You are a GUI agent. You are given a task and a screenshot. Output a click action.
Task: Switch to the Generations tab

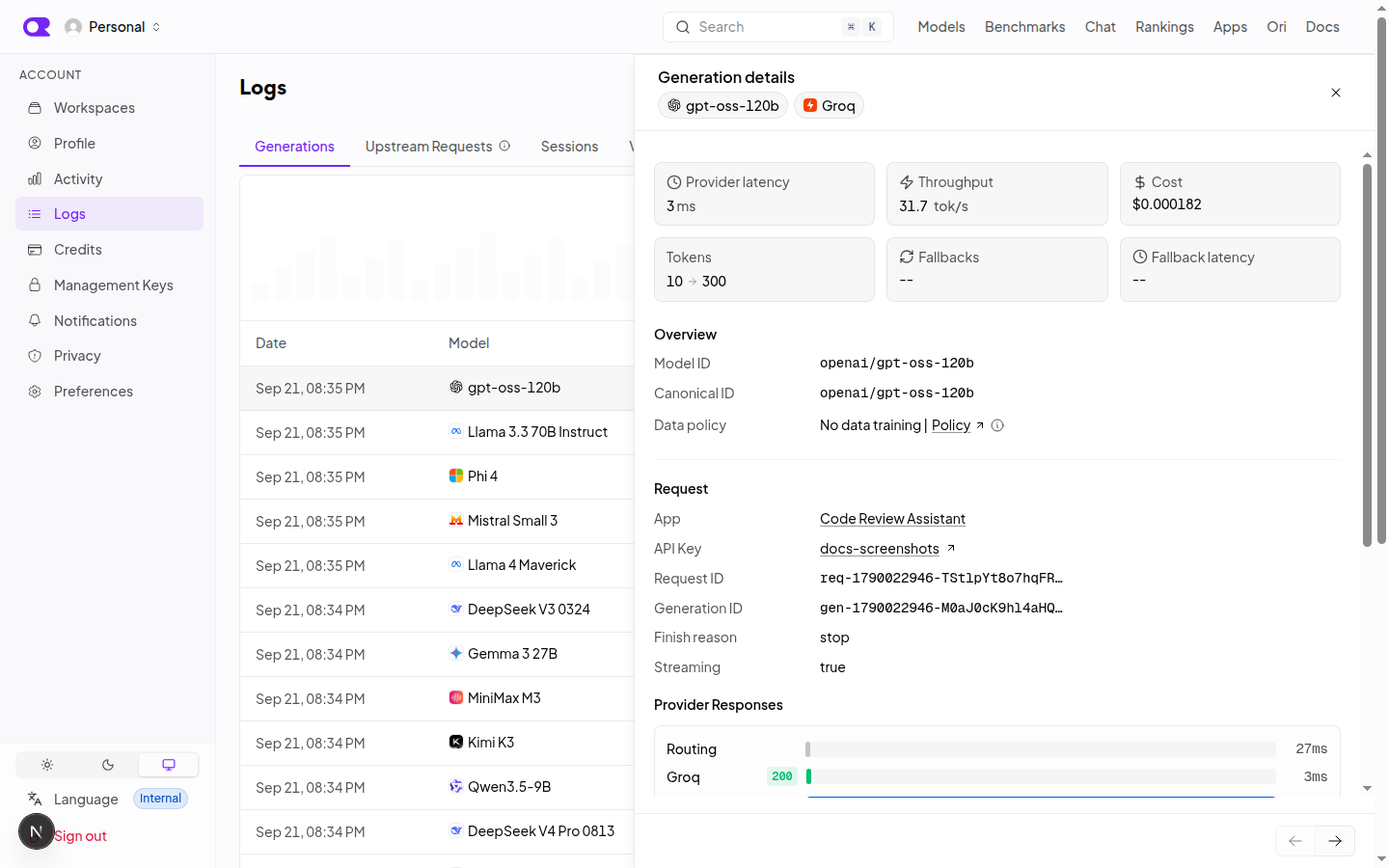coord(294,147)
